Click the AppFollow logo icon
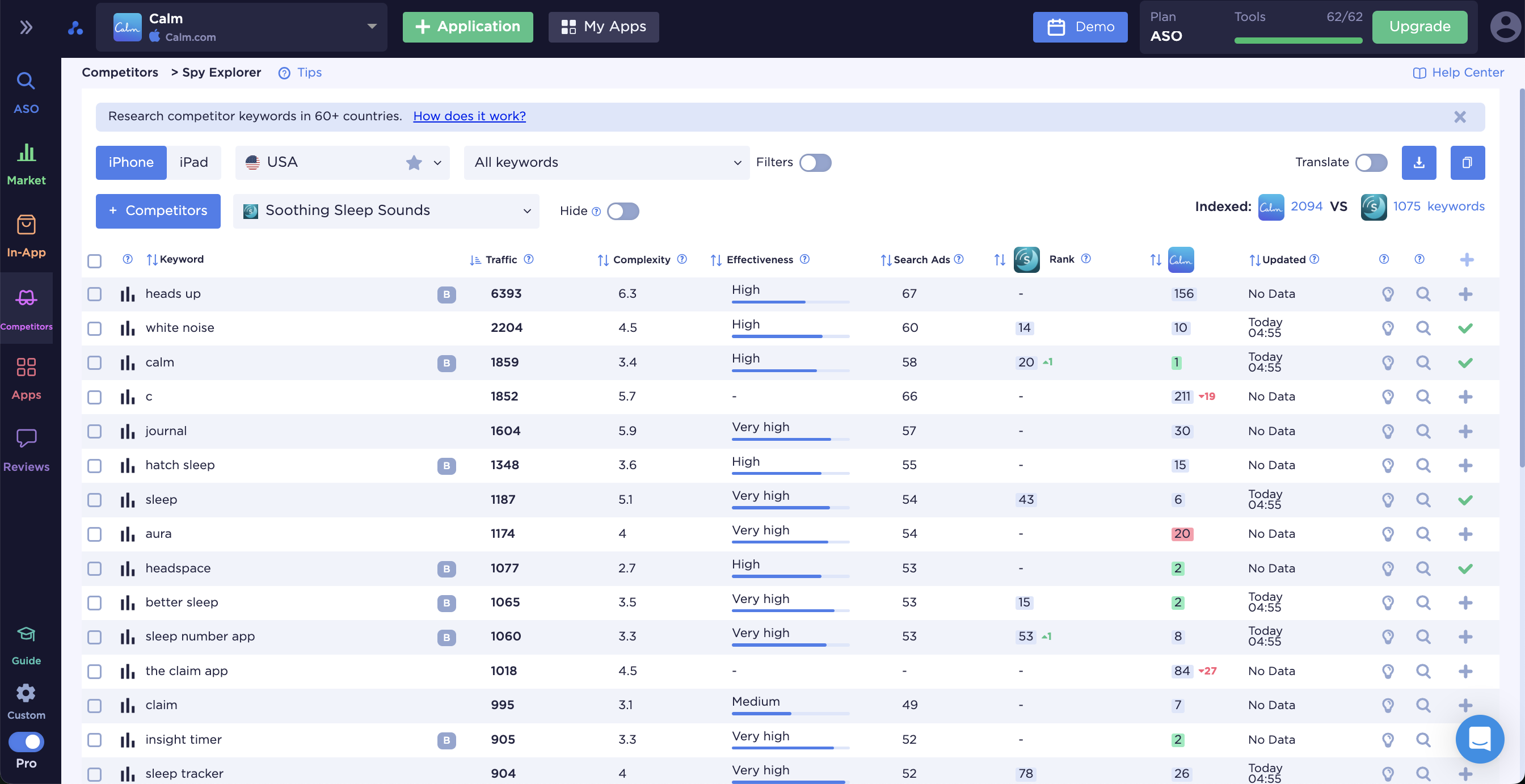Image resolution: width=1525 pixels, height=784 pixels. tap(75, 27)
